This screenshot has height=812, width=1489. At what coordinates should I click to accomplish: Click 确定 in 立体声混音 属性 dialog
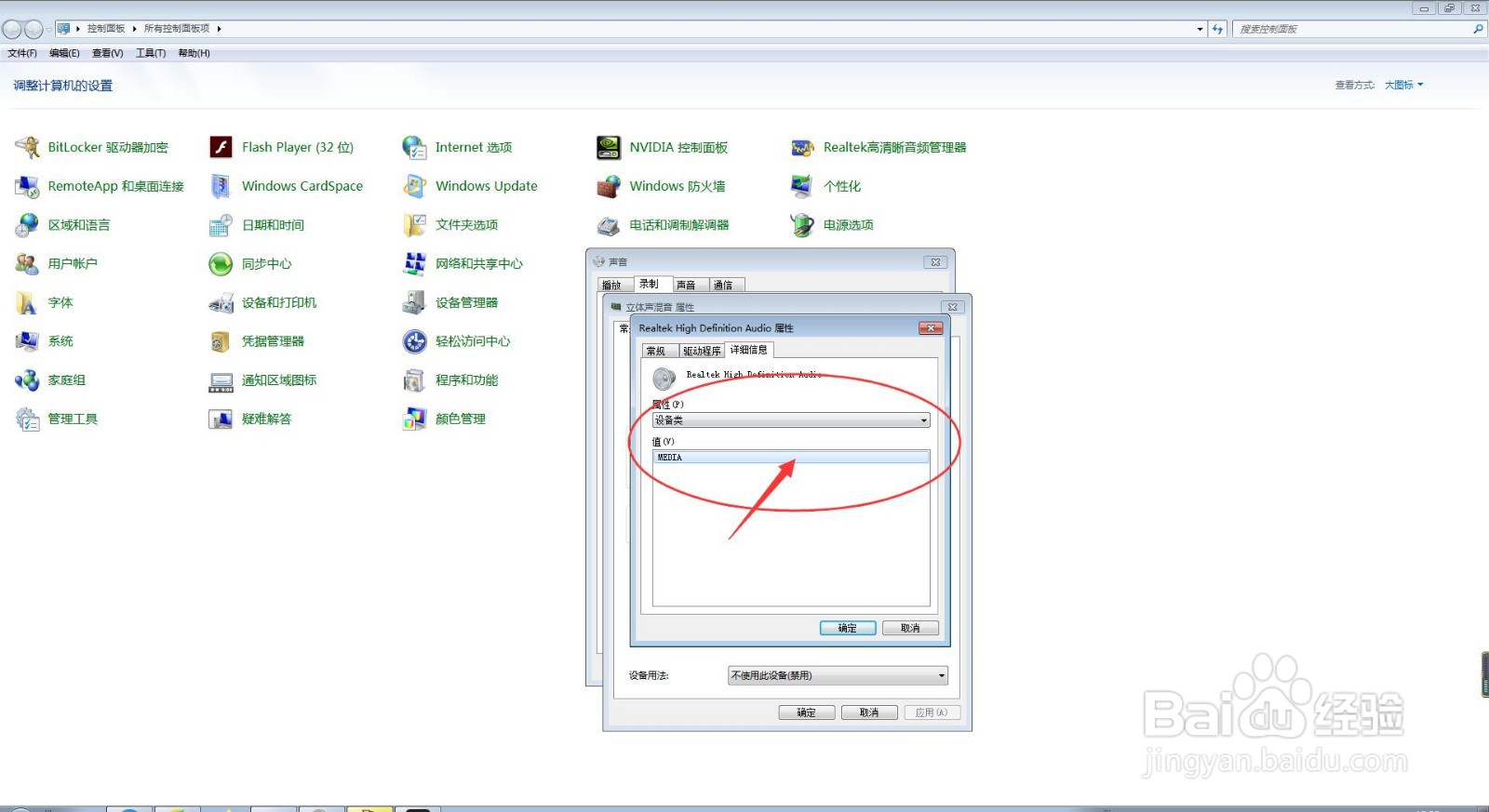807,712
